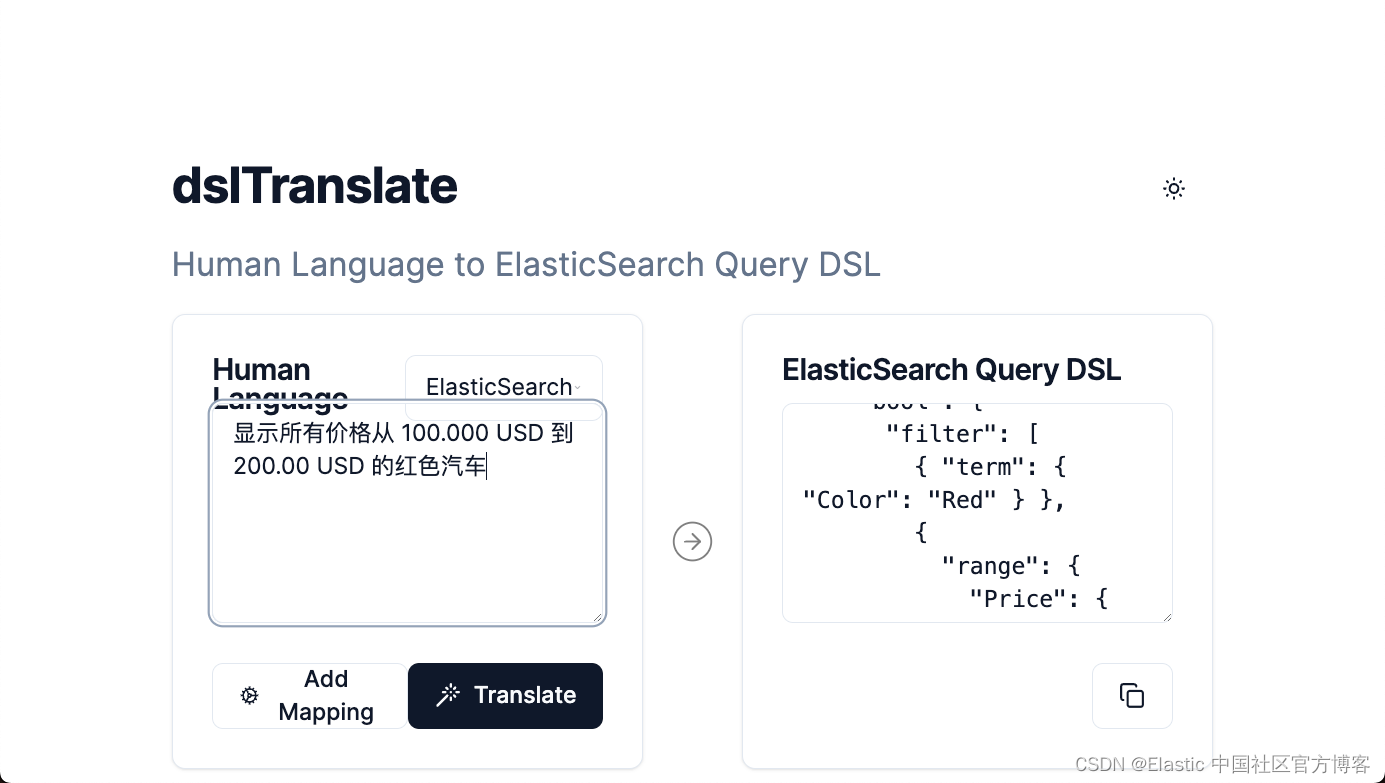Click the dslTranslate heading

click(x=314, y=186)
